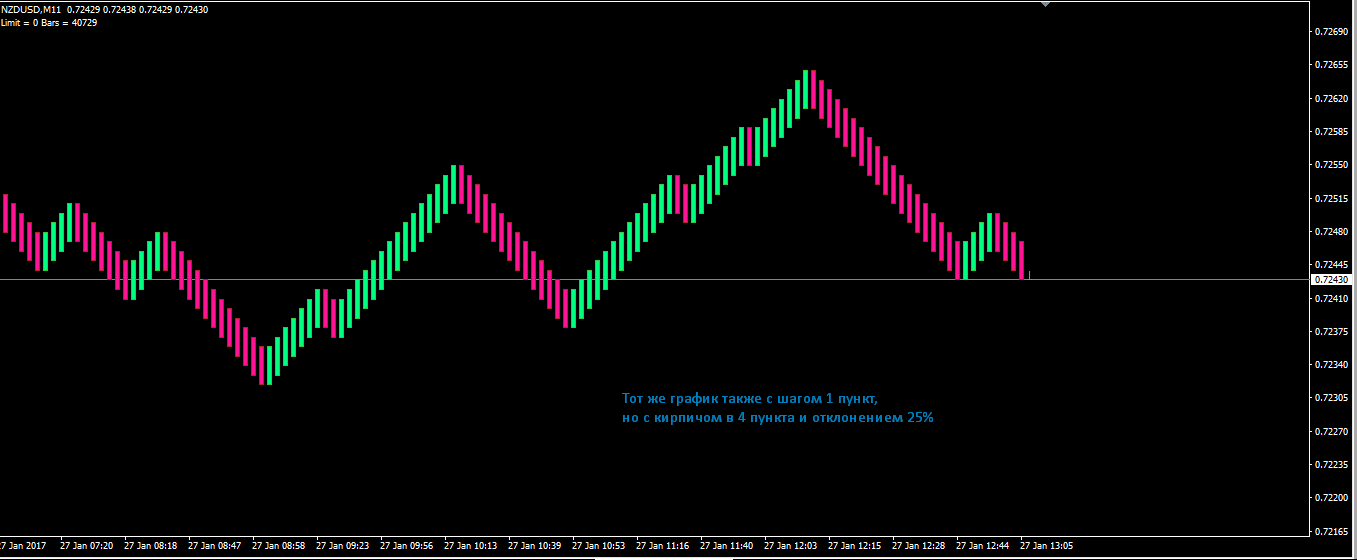The width and height of the screenshot is (1357, 560).
Task: Click time axis label 27 Jan 12:44
Action: (982, 546)
